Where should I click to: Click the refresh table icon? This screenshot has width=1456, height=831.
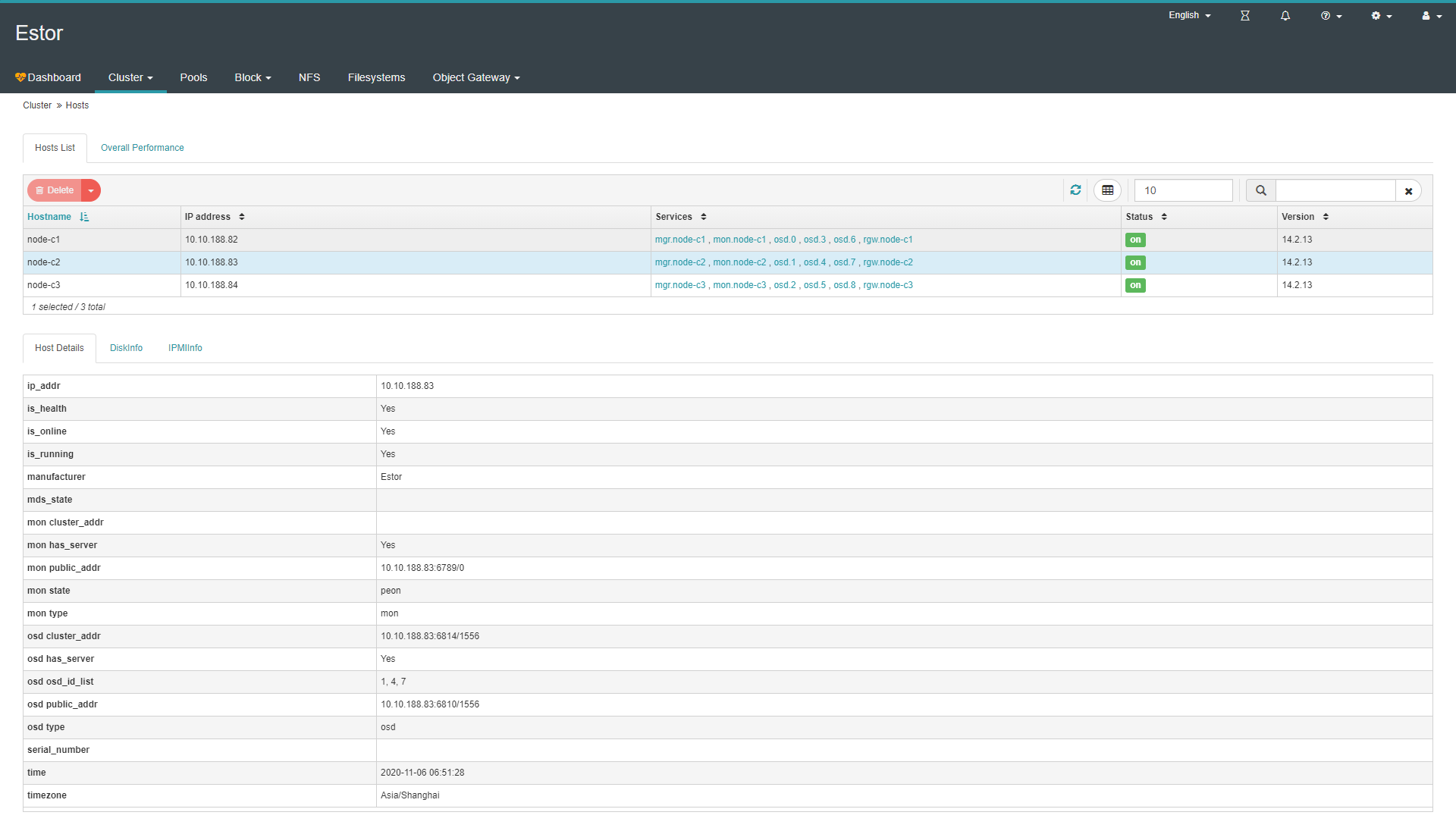[1075, 190]
